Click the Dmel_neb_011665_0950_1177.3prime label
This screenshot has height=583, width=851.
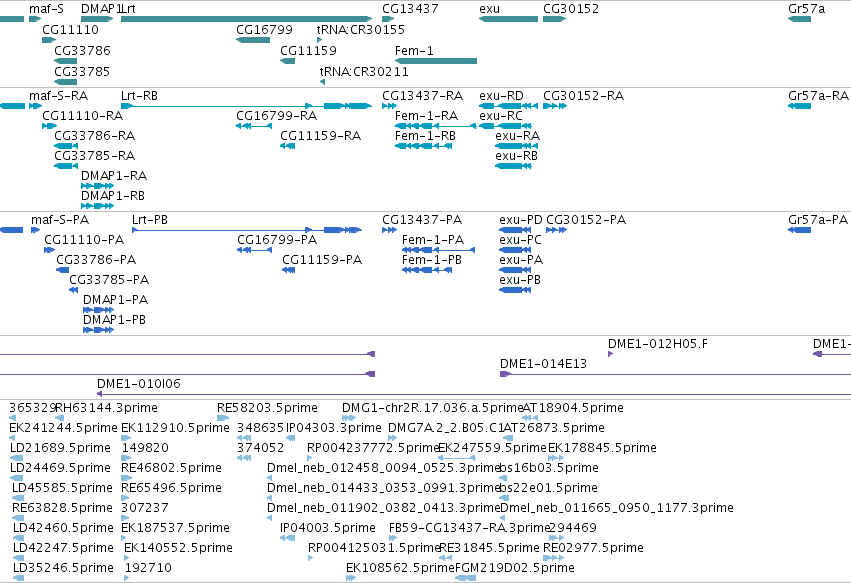pyautogui.click(x=617, y=508)
